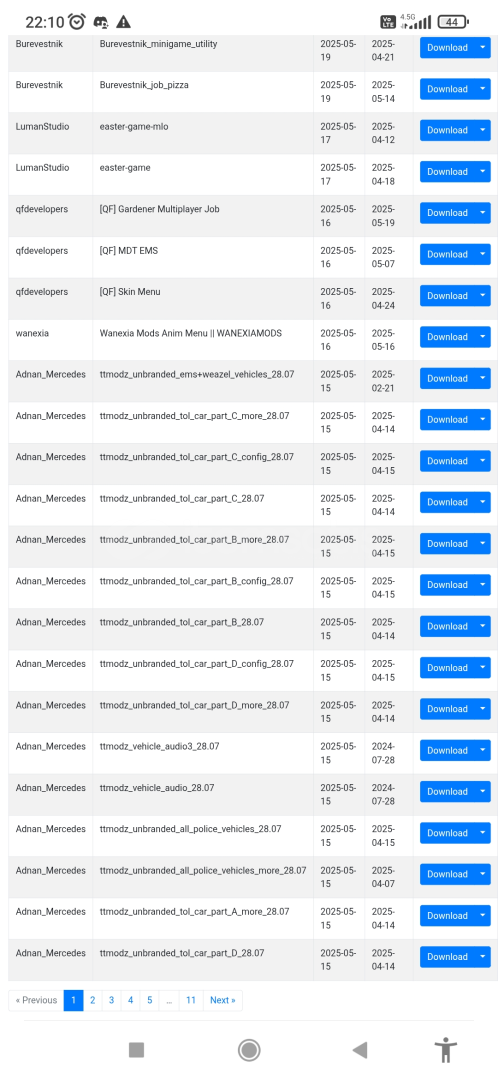This screenshot has width=498, height=1080.
Task: Open the download options arrow for [QF] Skin Menu
Action: [x=482, y=295]
